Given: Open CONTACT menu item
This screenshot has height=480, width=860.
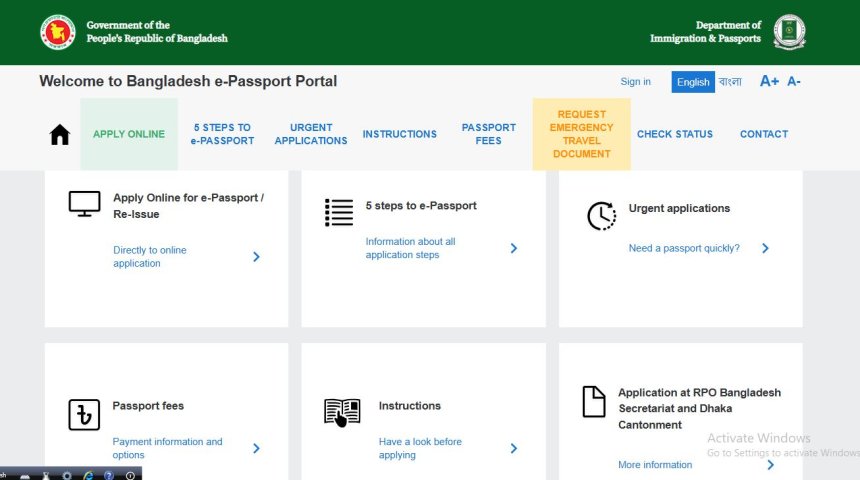Looking at the screenshot, I should [764, 134].
